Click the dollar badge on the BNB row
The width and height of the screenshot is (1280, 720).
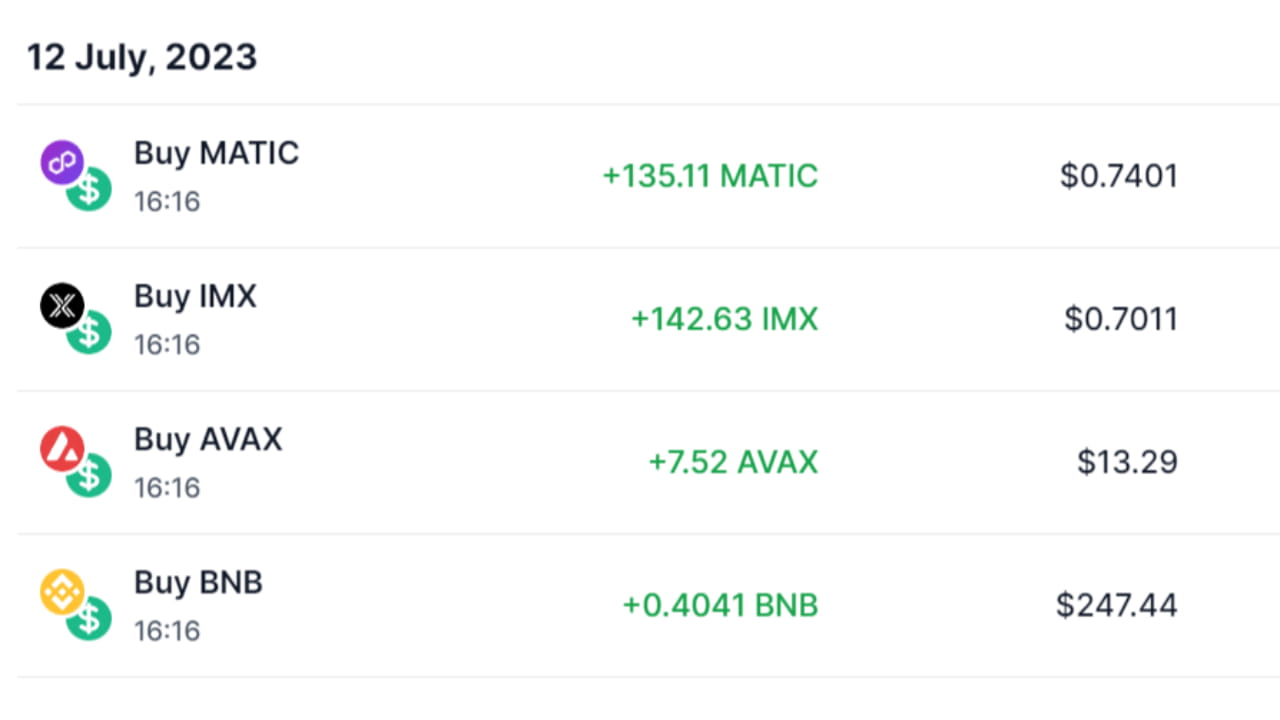tap(89, 617)
